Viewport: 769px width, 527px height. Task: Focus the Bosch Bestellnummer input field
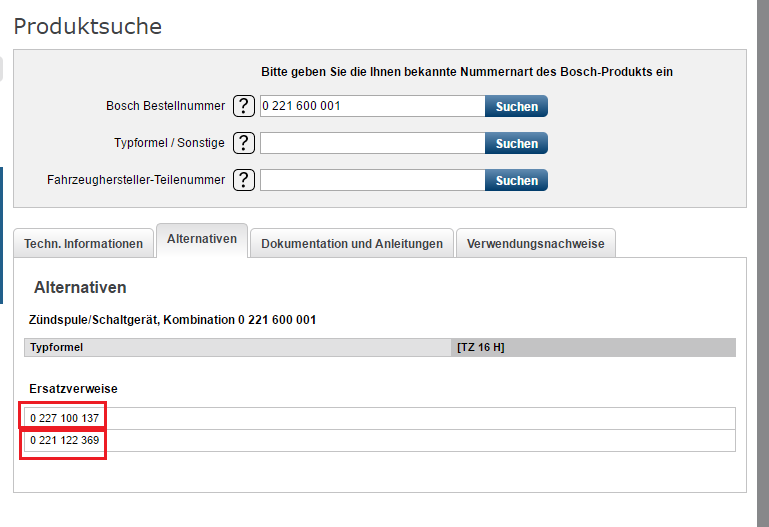(373, 106)
